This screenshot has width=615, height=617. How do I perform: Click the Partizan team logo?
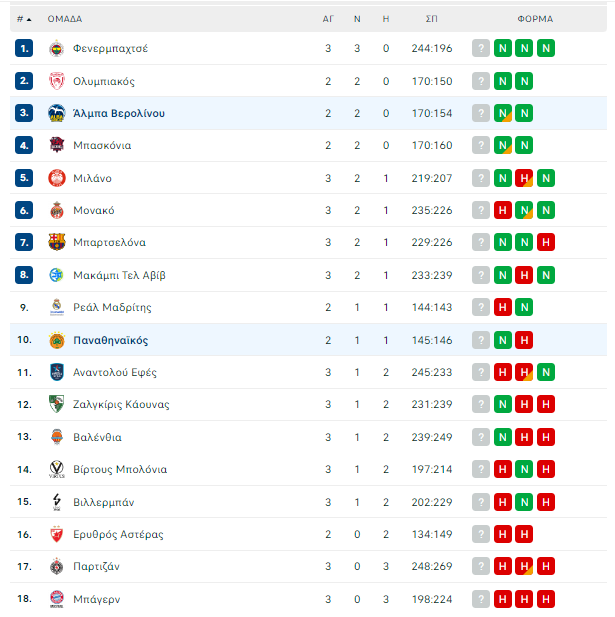coord(57,566)
